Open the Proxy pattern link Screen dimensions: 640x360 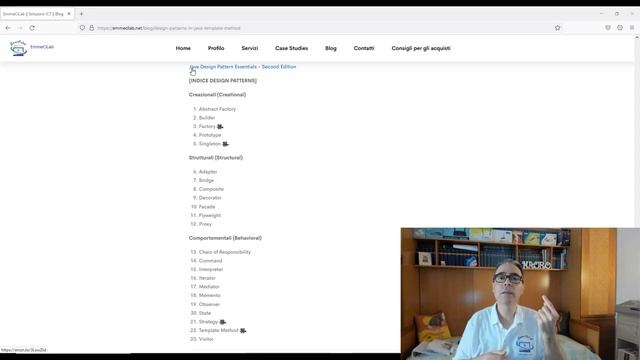click(205, 224)
